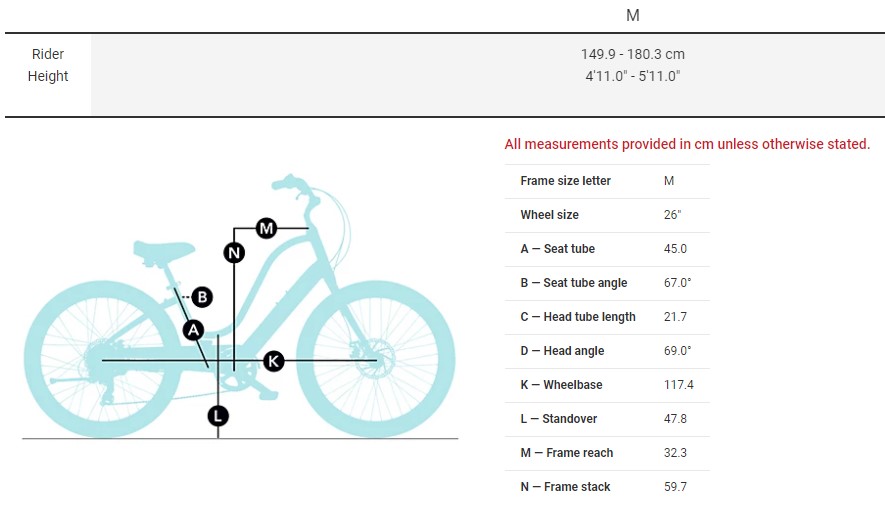Image resolution: width=885 pixels, height=517 pixels.
Task: Click the K — Wheelbase row label
Action: [x=561, y=385]
